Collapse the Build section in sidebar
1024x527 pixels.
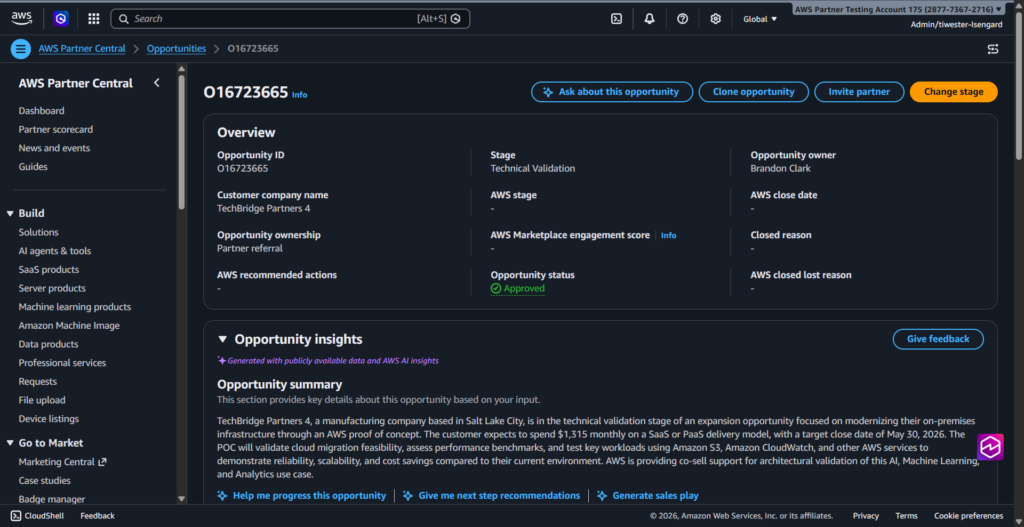10,213
